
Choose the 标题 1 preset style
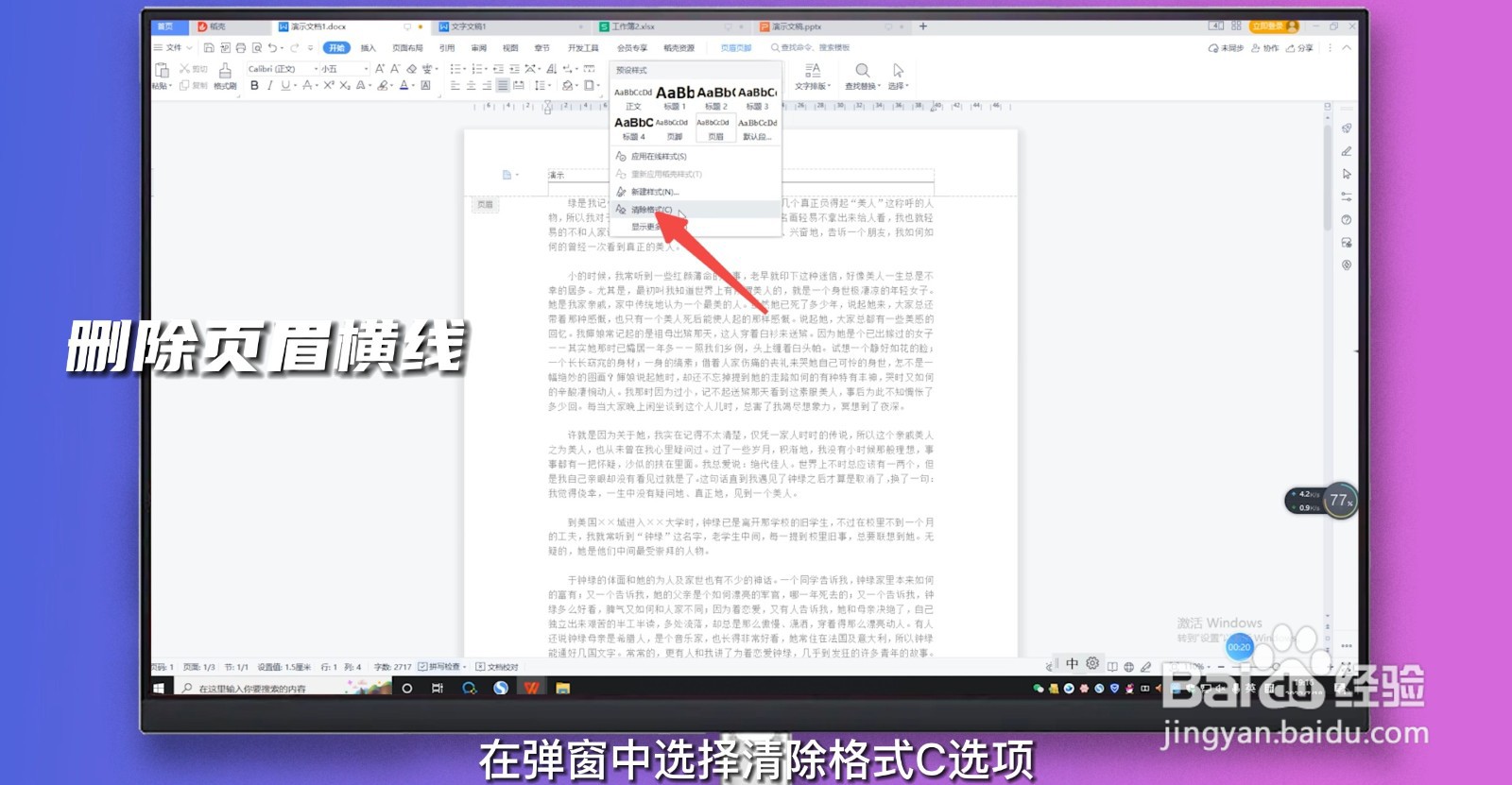coord(675,97)
